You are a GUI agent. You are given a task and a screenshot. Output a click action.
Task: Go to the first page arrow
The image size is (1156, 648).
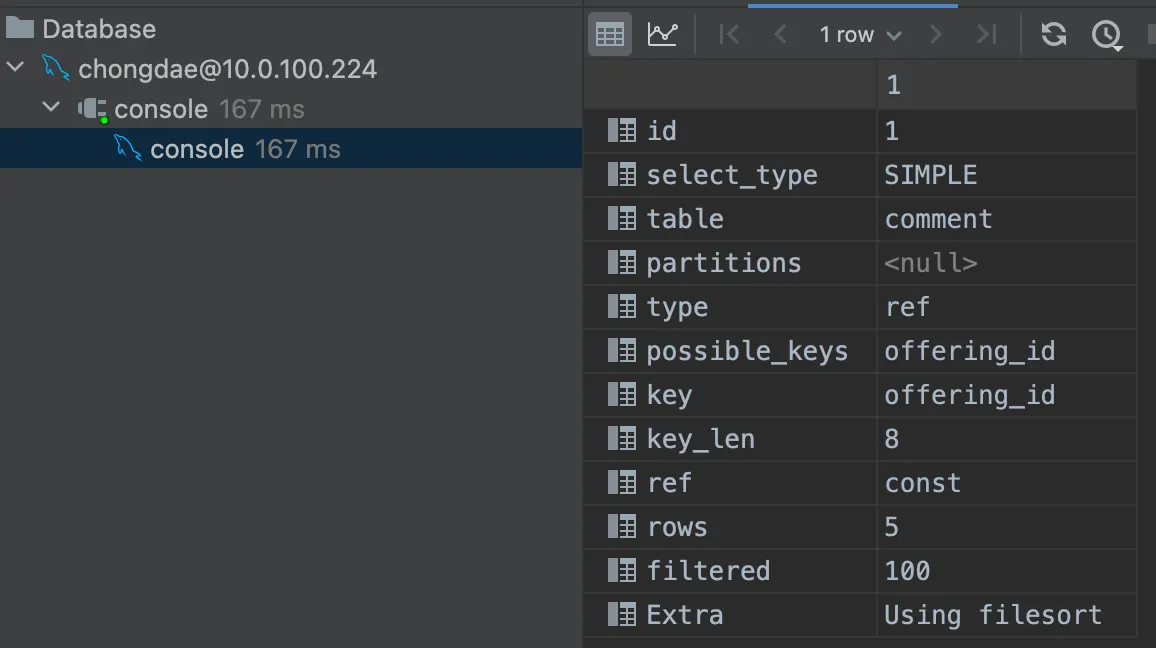tap(729, 35)
